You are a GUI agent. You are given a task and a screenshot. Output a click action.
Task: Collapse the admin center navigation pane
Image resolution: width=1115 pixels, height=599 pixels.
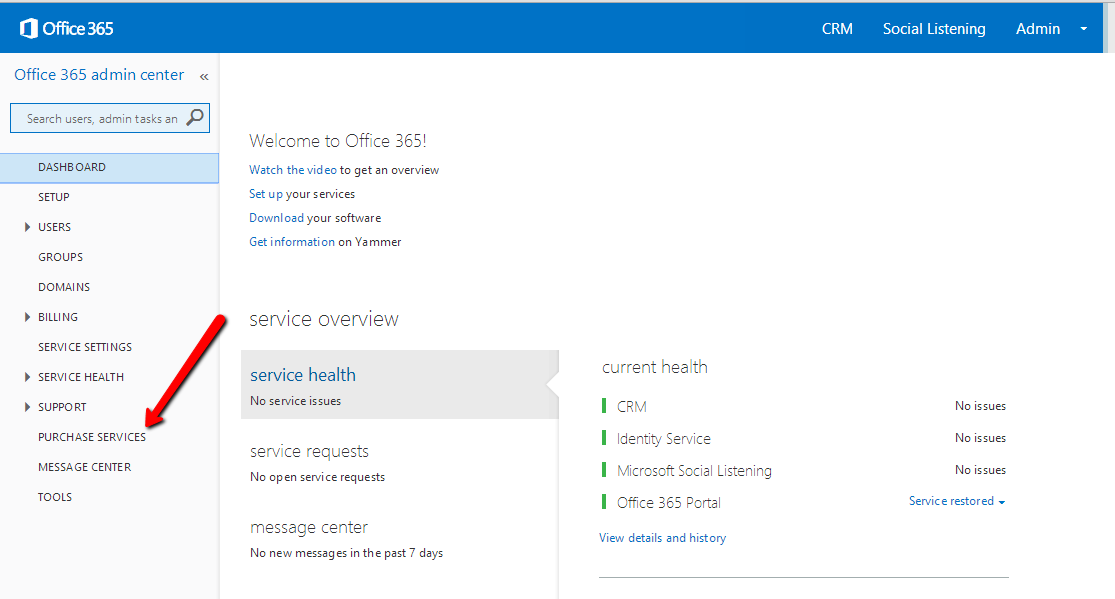(x=204, y=76)
